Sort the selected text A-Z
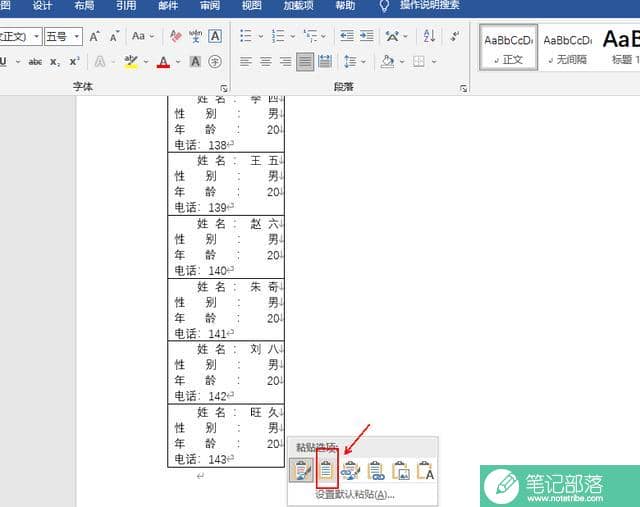This screenshot has width=640, height=507. point(429,36)
